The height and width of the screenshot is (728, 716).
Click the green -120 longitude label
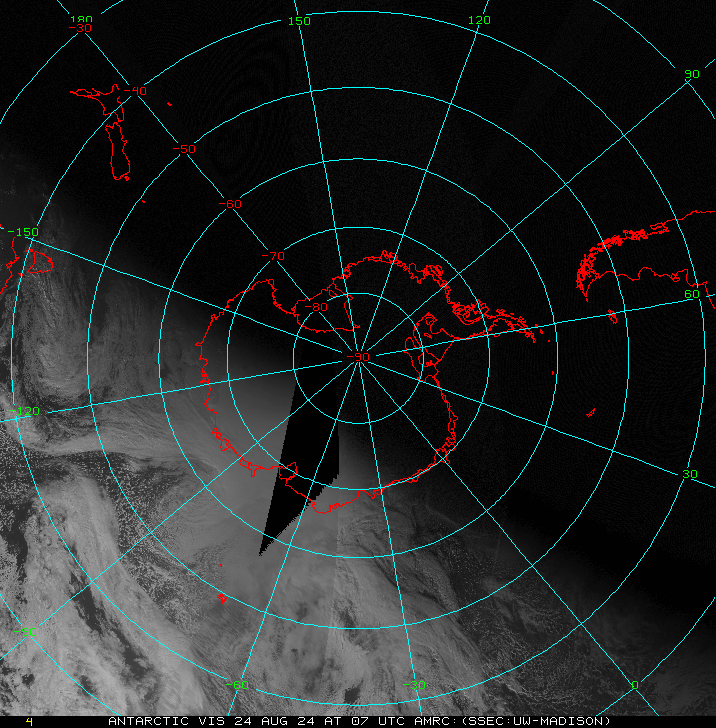click(22, 411)
